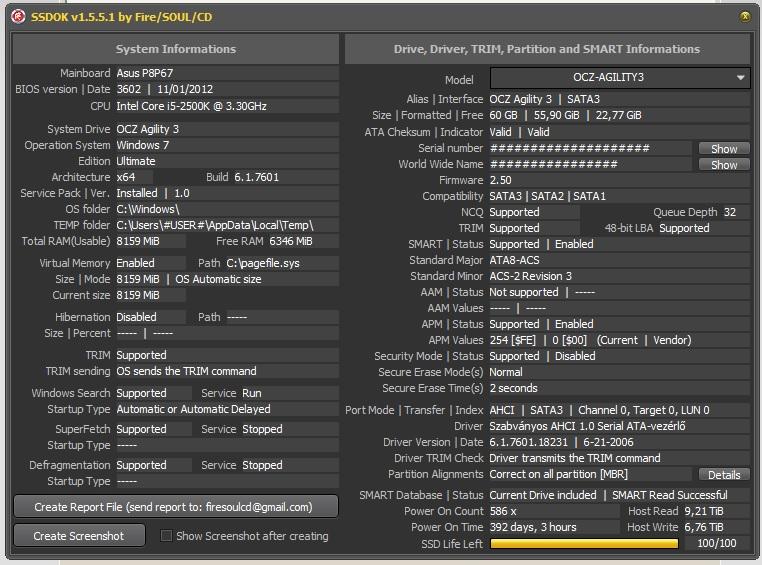Click the Edition value Ultimate
Viewport: 762px width, 565px height.
[136, 161]
